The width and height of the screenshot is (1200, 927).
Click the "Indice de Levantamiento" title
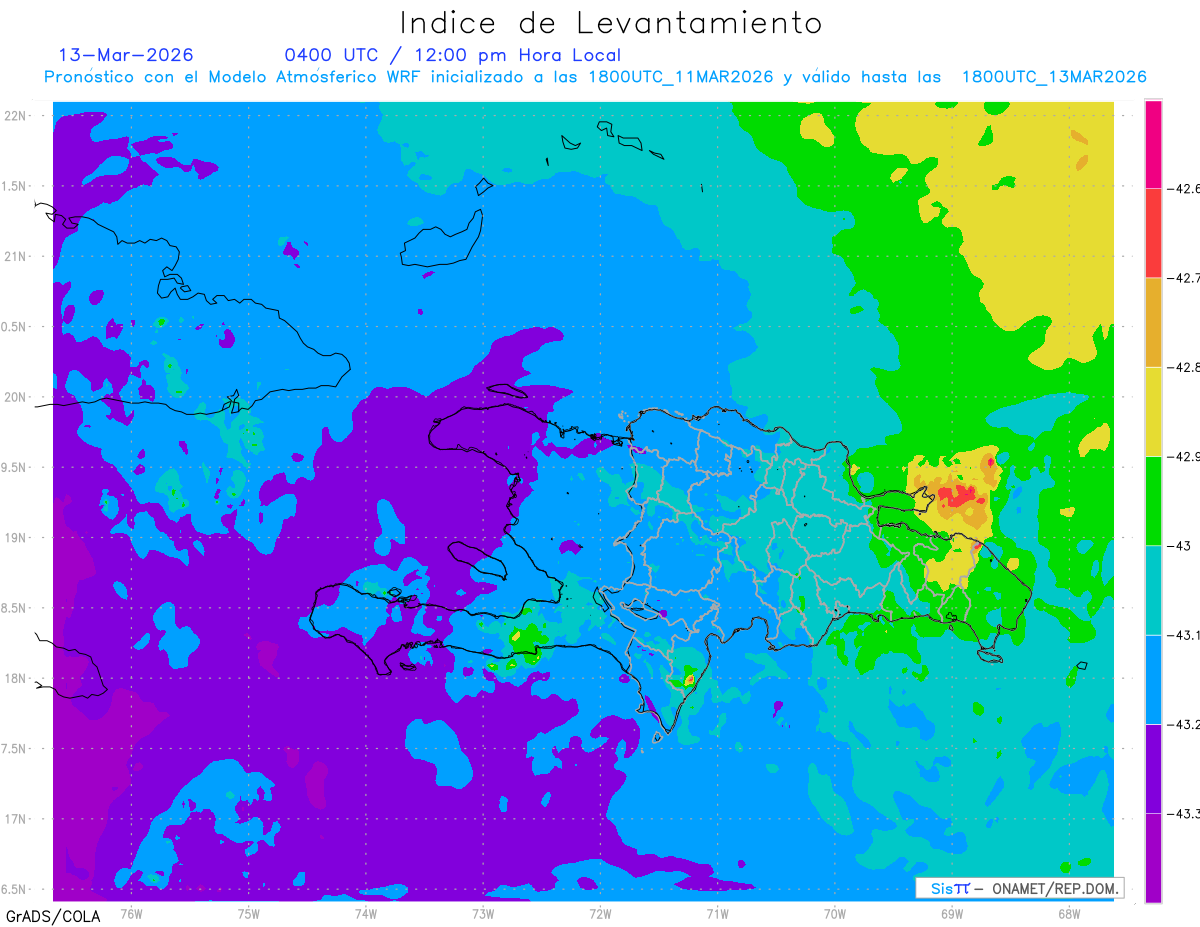coord(611,22)
